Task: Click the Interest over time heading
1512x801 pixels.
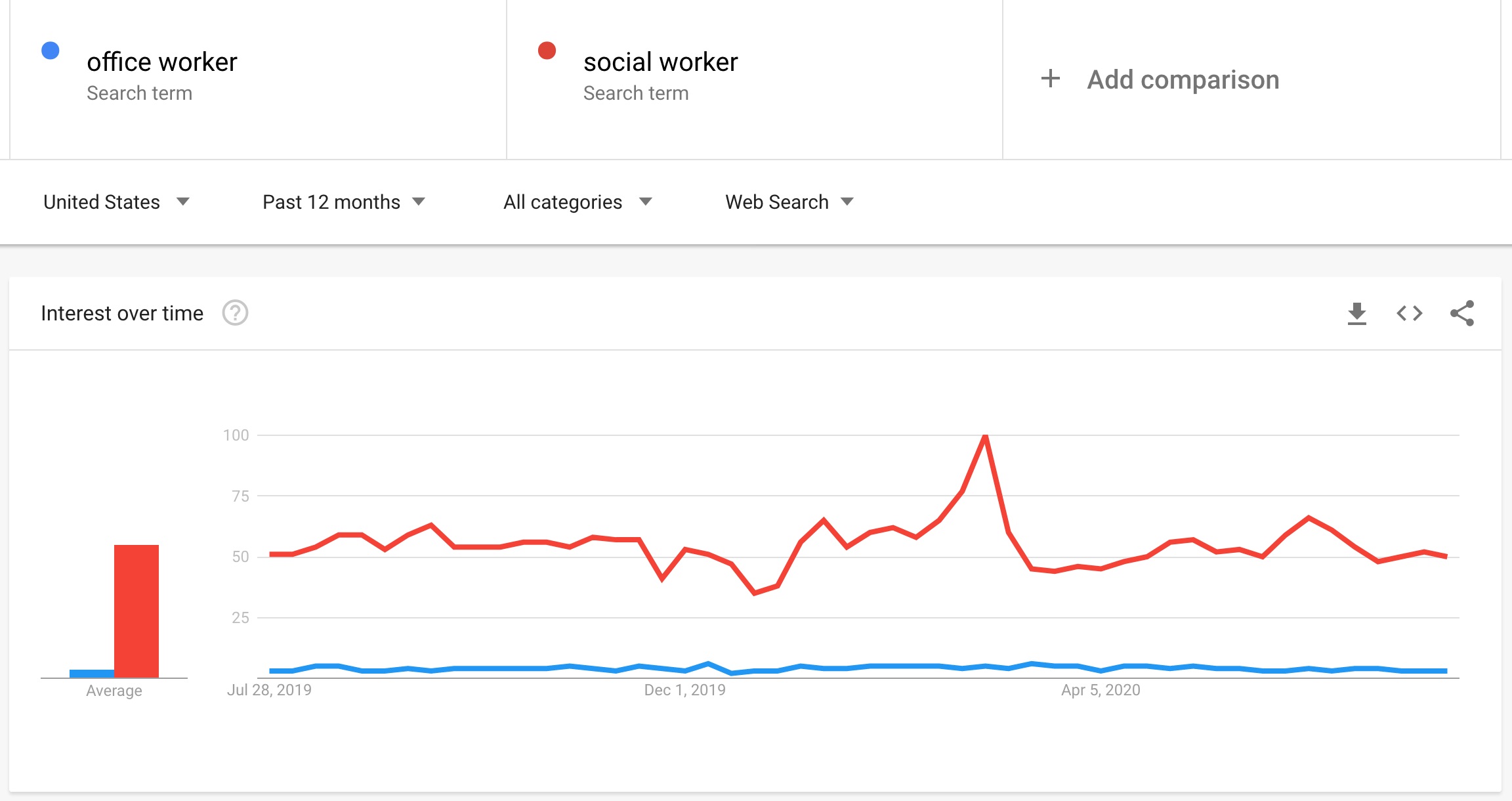Action: pyautogui.click(x=122, y=313)
